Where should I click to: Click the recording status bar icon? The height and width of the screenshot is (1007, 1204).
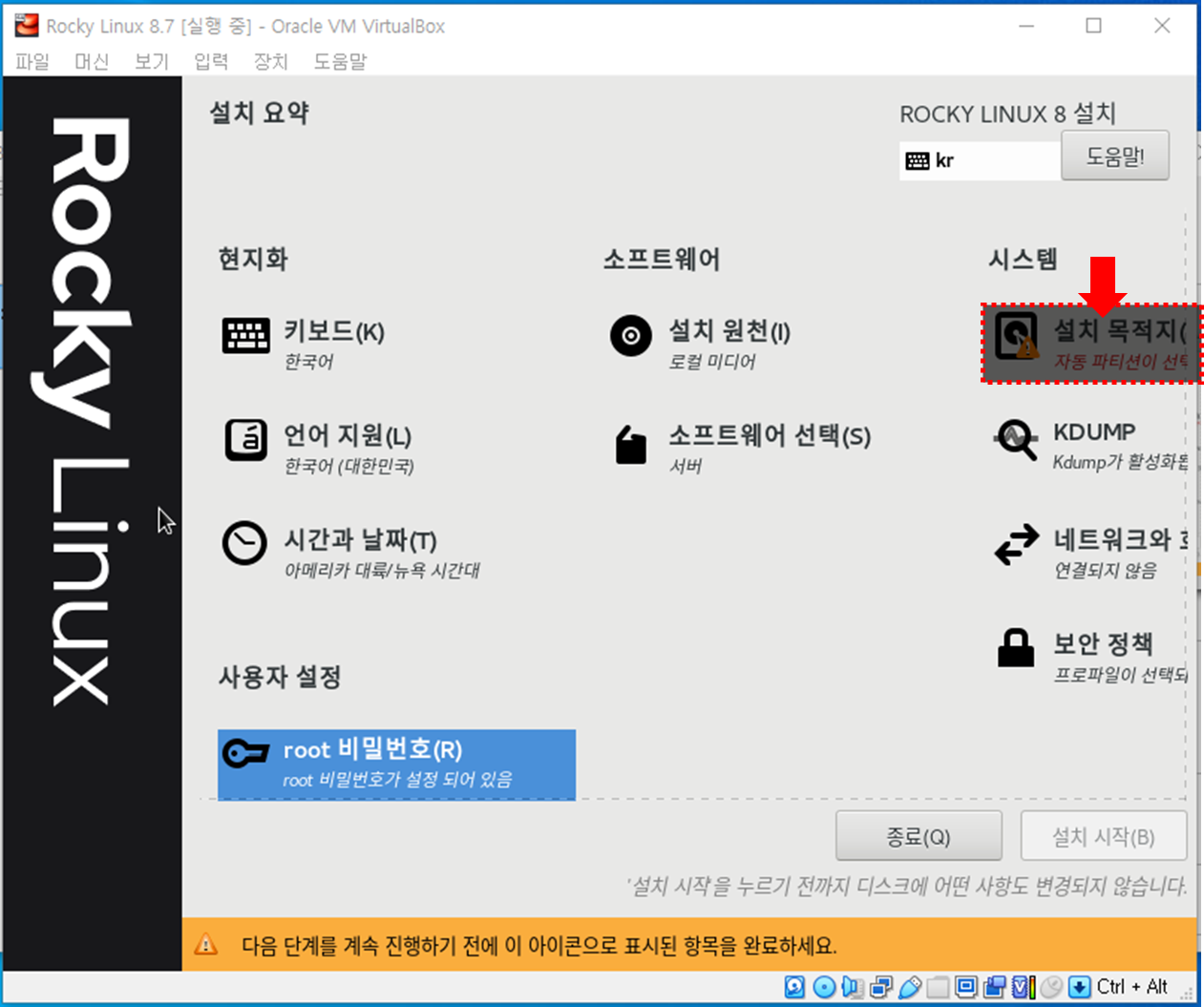995,987
